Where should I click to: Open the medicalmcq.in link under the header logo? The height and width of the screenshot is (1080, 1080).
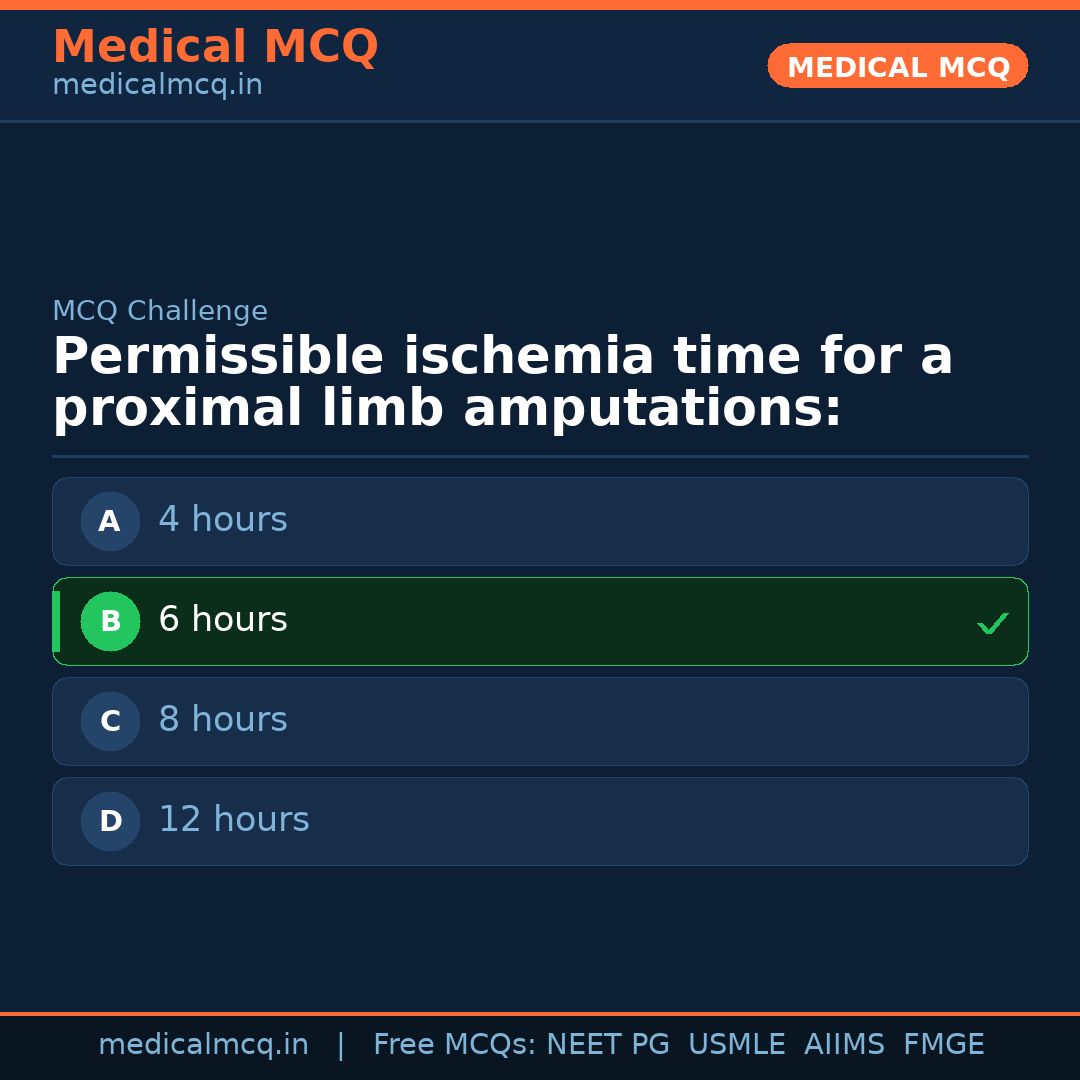(157, 86)
